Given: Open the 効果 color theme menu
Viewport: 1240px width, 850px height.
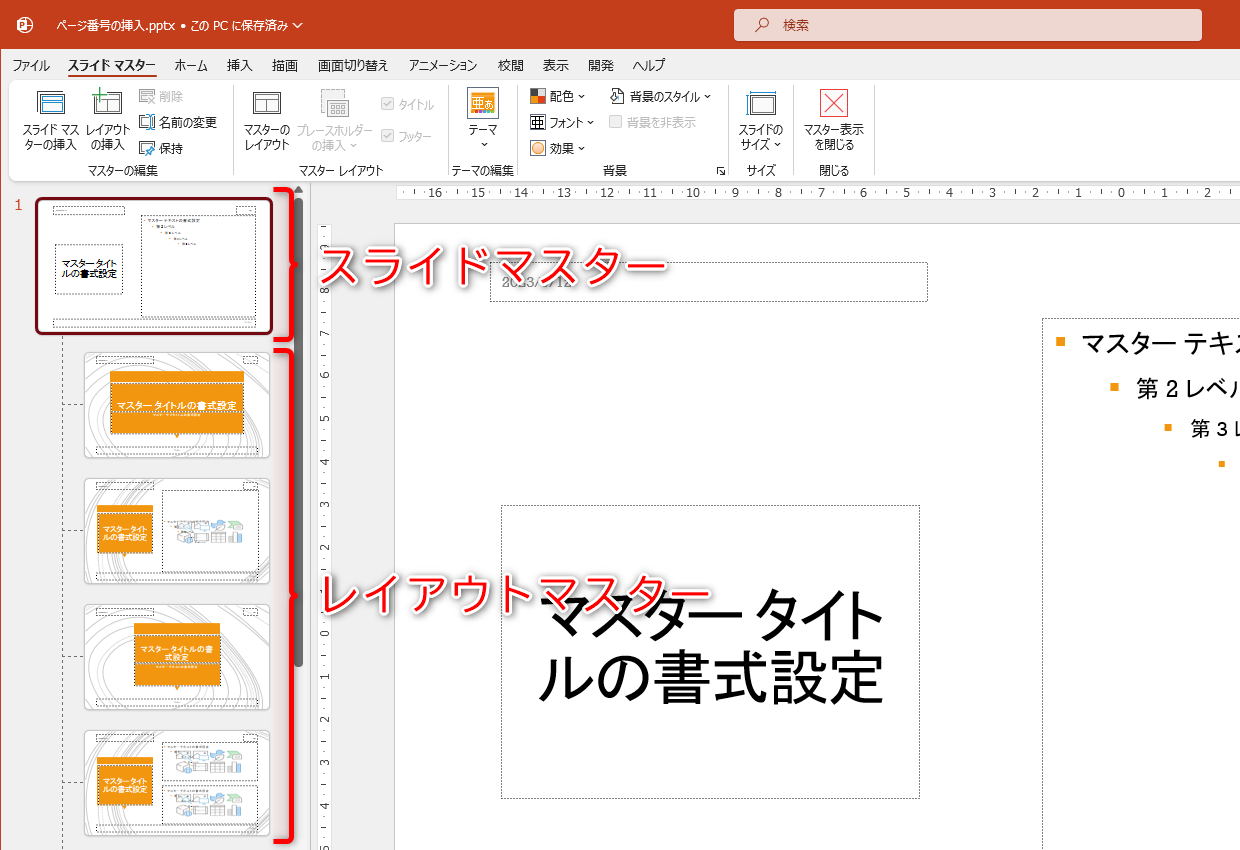Looking at the screenshot, I should click(x=558, y=148).
